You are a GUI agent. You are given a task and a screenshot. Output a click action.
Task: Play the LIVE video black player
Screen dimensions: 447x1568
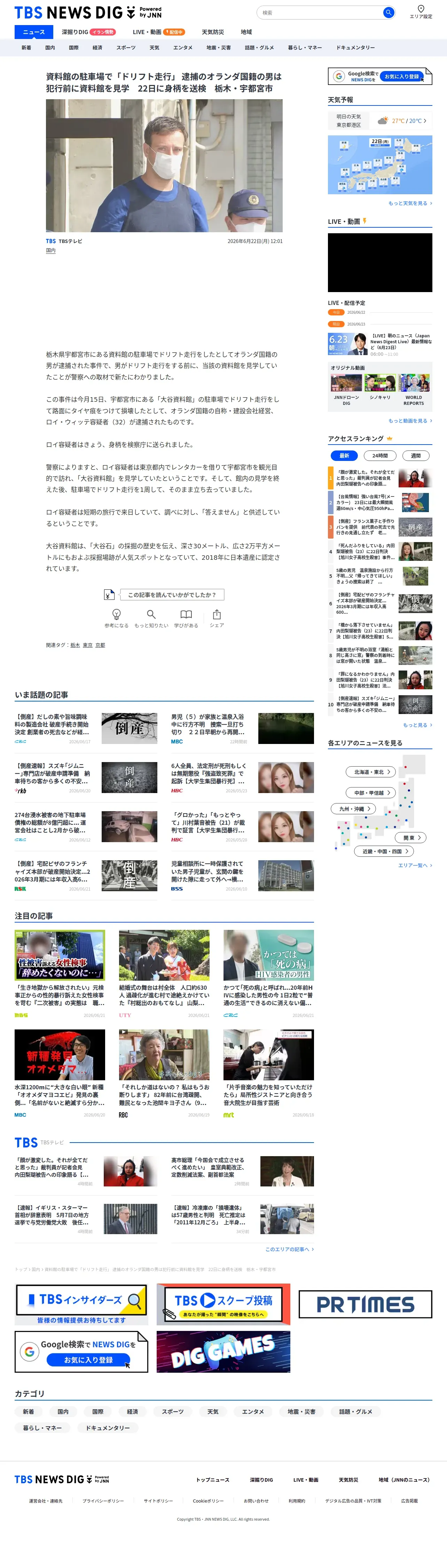tap(380, 262)
